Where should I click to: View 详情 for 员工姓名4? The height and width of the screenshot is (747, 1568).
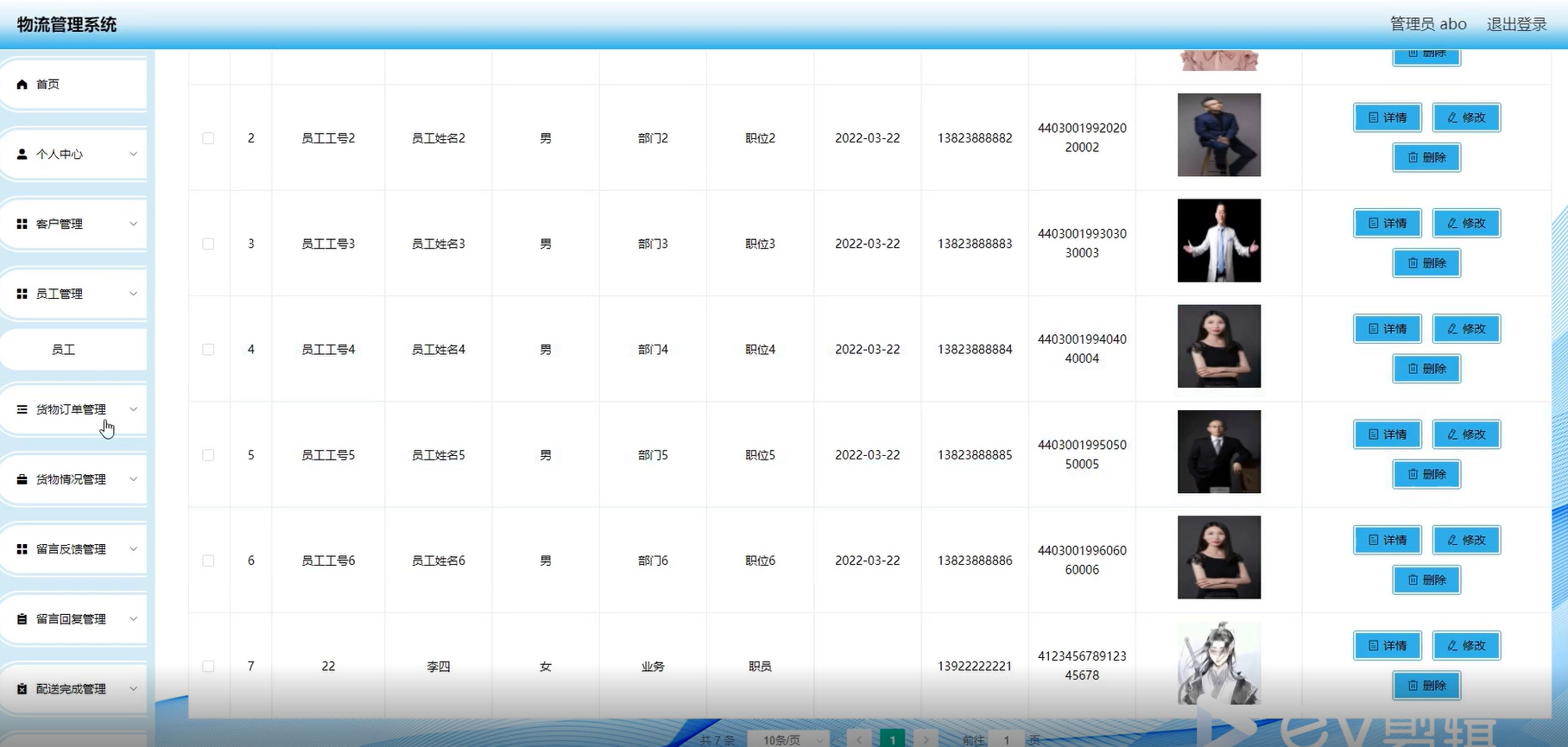(x=1388, y=329)
